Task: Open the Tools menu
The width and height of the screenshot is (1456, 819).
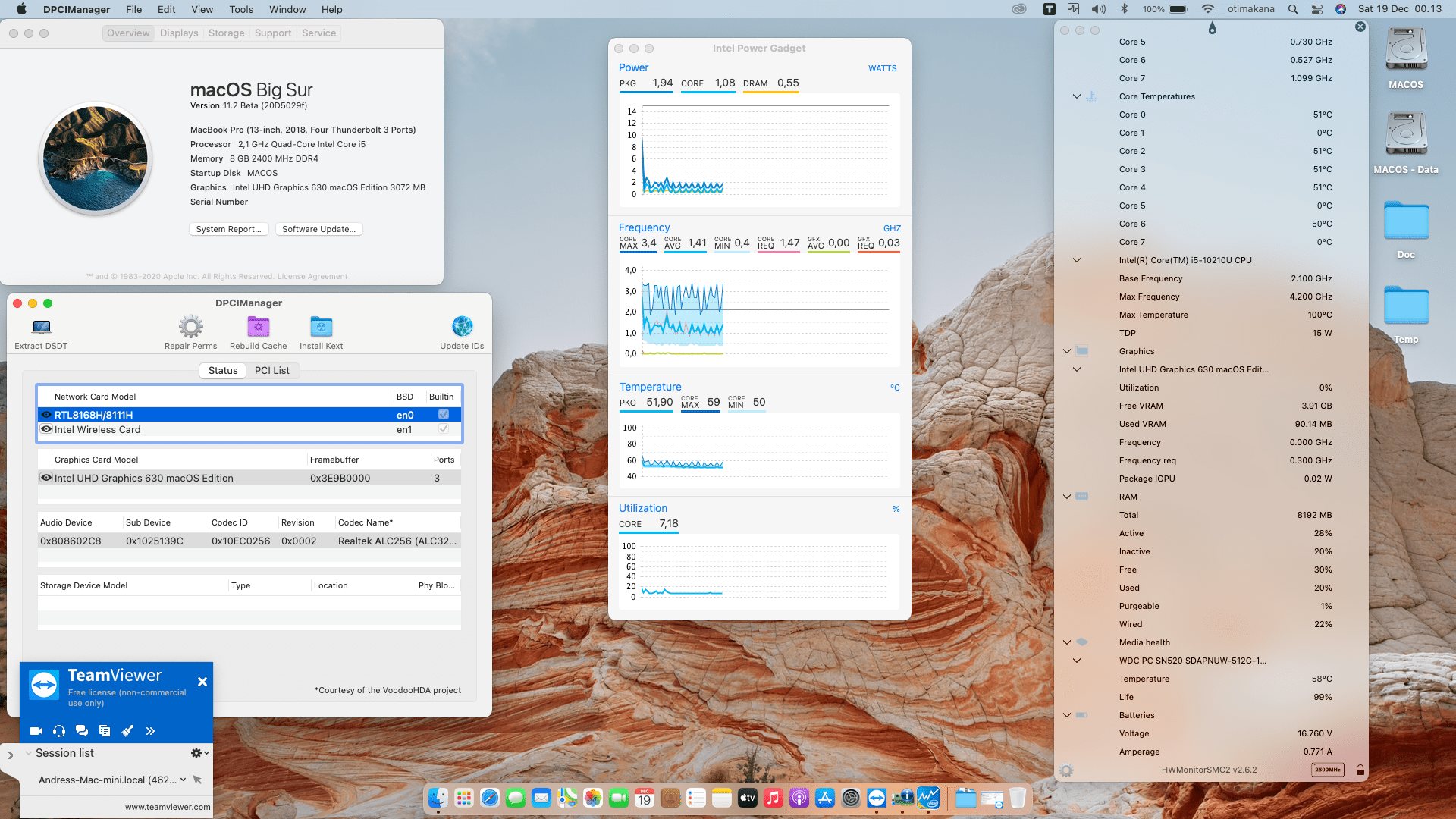Action: tap(240, 9)
